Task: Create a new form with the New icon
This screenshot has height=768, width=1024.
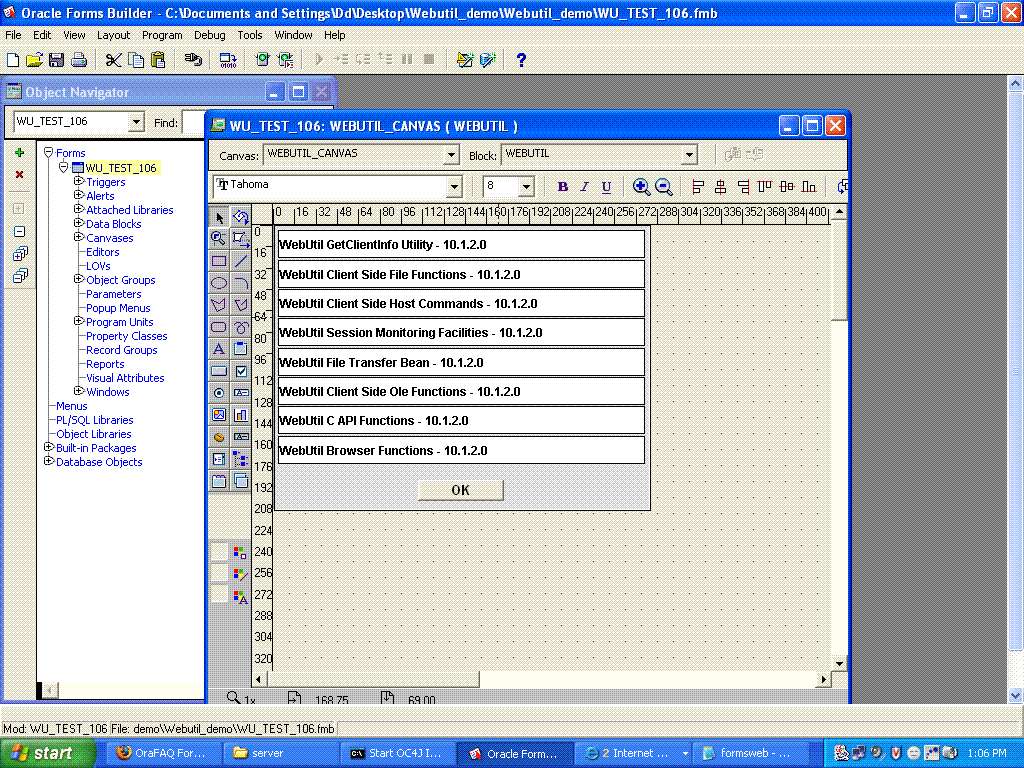Action: point(13,60)
